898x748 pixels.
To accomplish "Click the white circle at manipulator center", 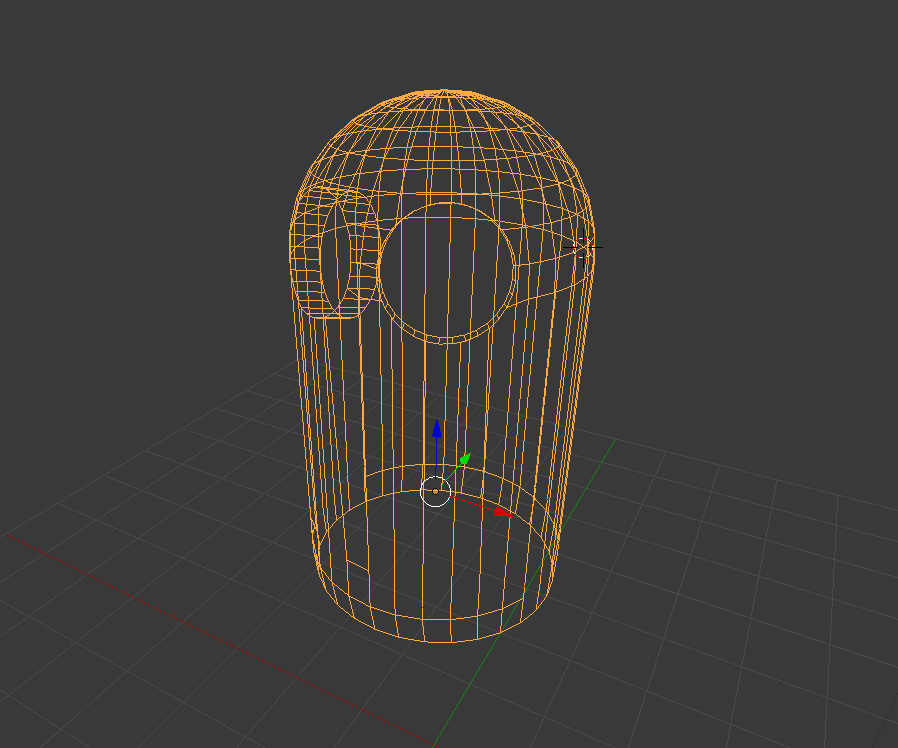I will pyautogui.click(x=435, y=491).
